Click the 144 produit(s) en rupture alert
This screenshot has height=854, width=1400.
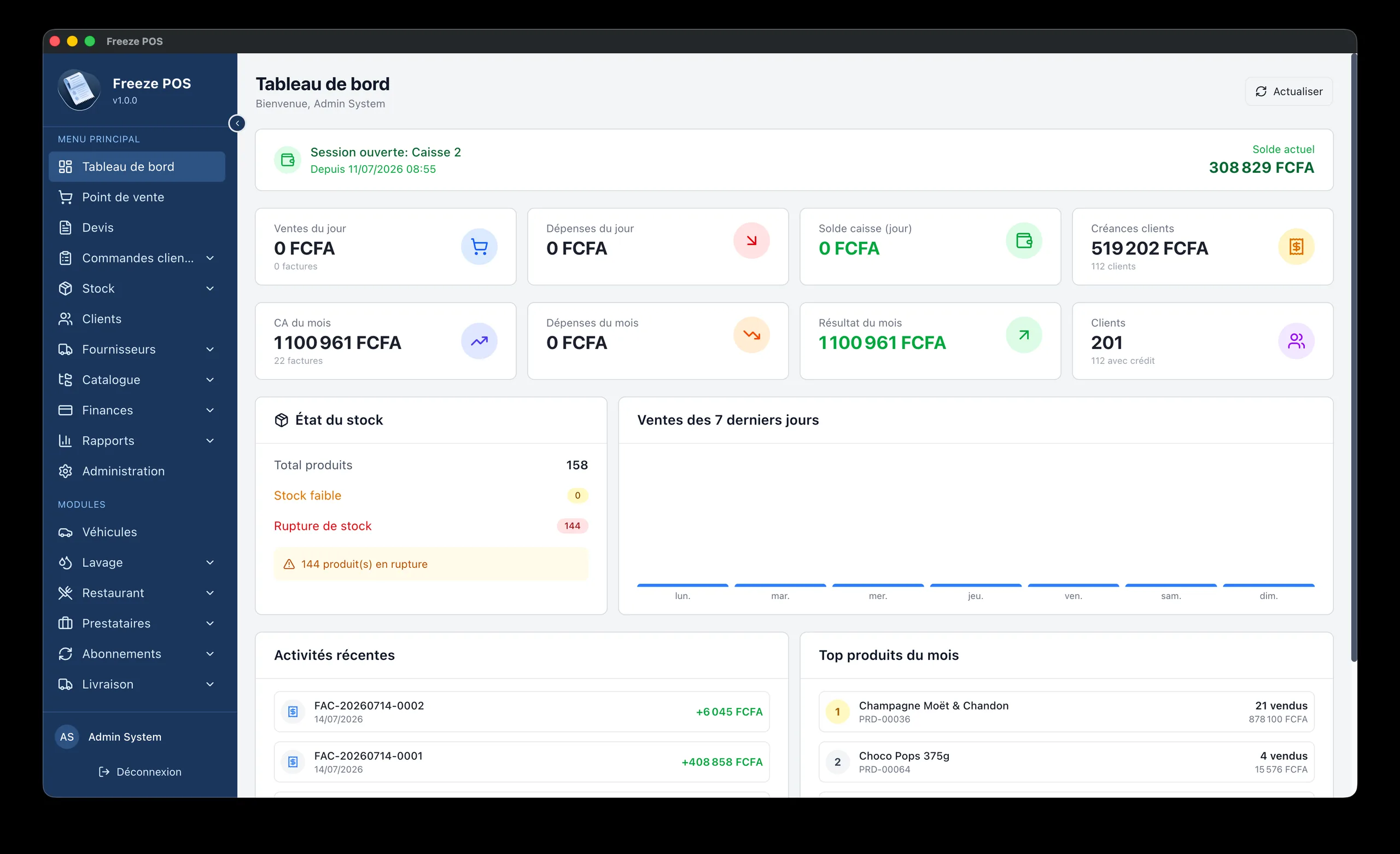[431, 564]
